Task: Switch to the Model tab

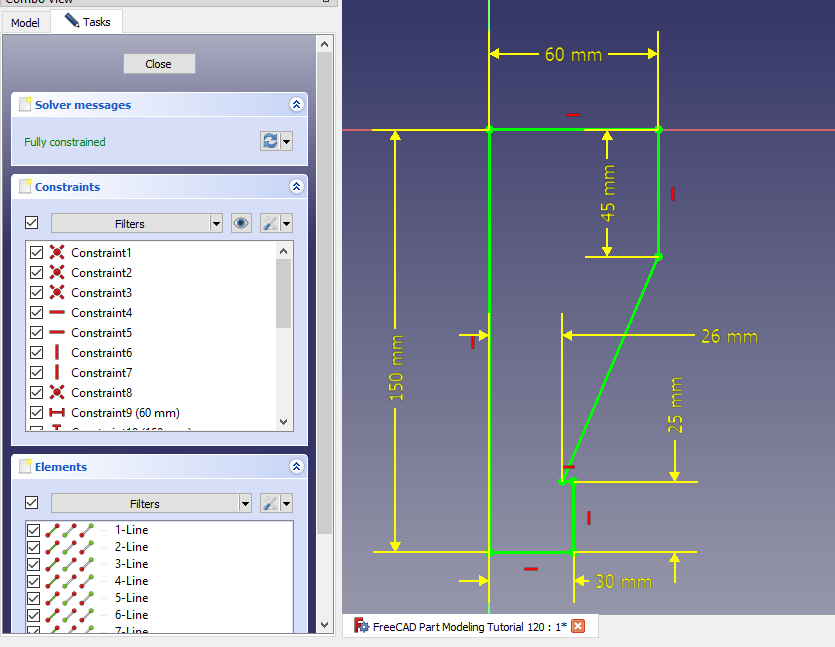Action: pos(25,22)
